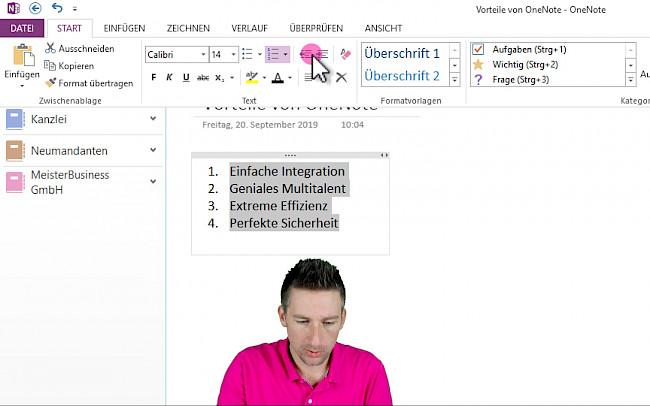Click the font size 14 field
Viewport: 650px width, 406px height.
(220, 54)
